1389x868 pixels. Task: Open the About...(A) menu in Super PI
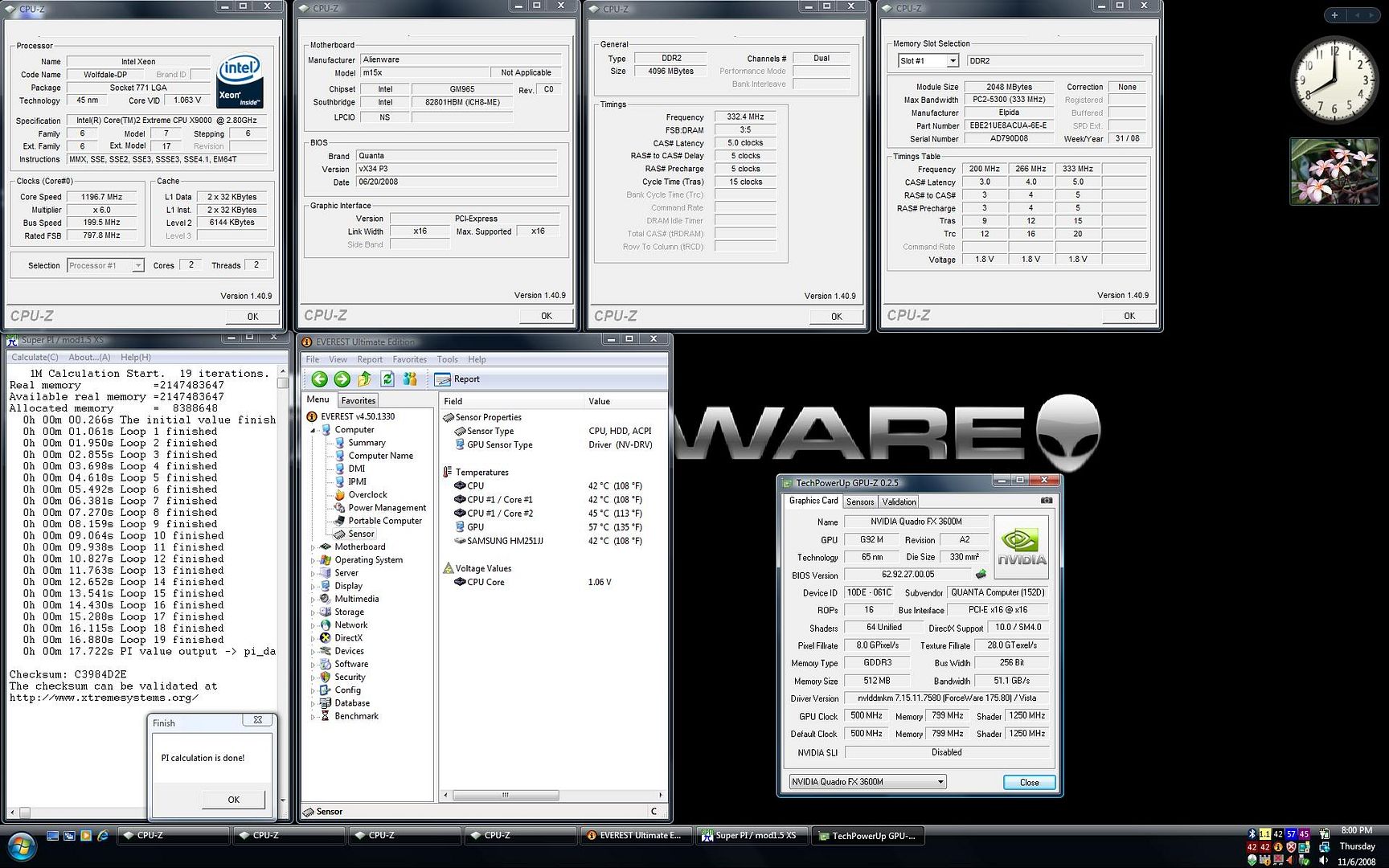tap(89, 357)
